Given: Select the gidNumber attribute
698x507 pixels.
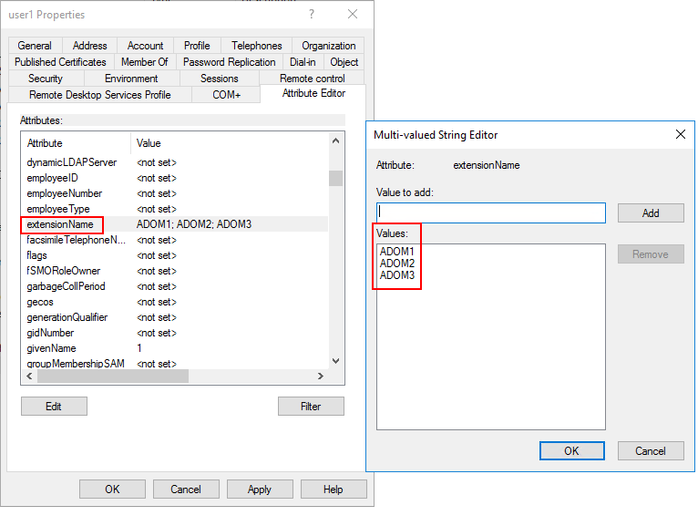Looking at the screenshot, I should pos(174,333).
